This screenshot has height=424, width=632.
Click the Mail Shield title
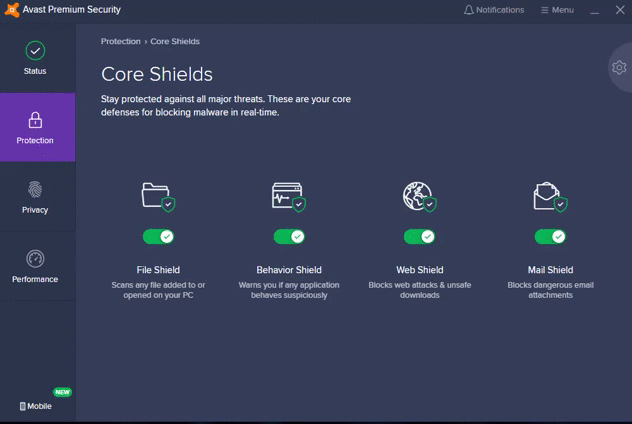[x=550, y=270]
